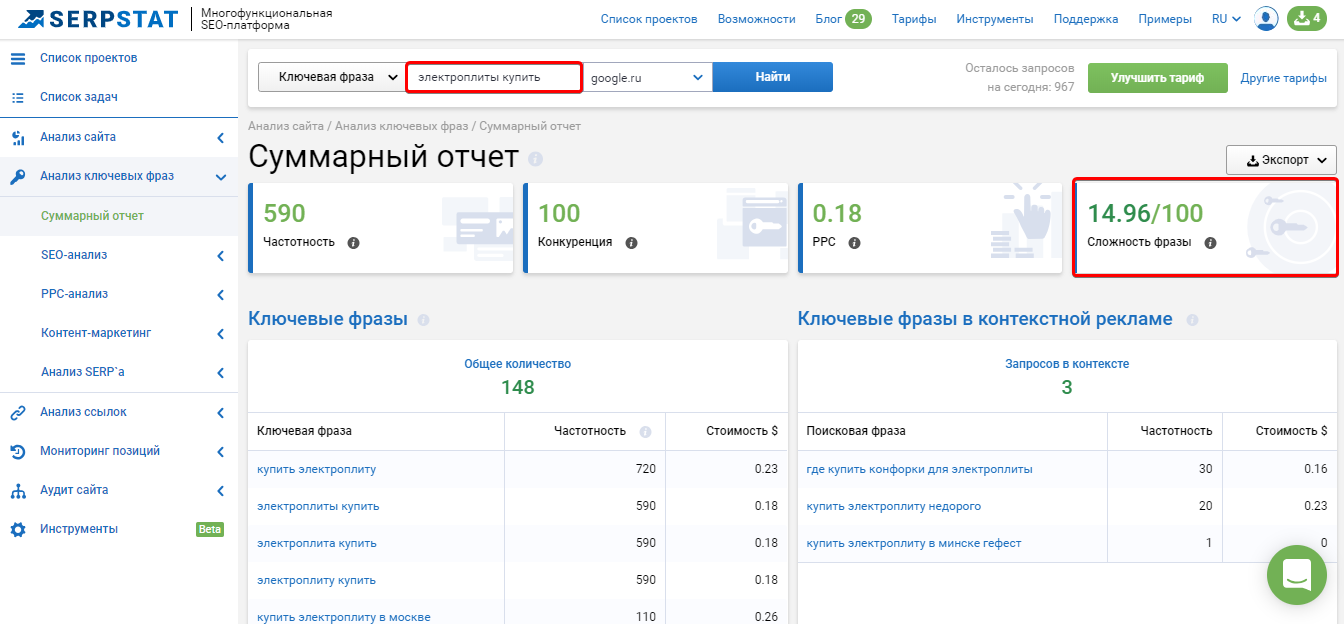
Task: Collapse the Анализ ключевых фраз section
Action: point(220,177)
